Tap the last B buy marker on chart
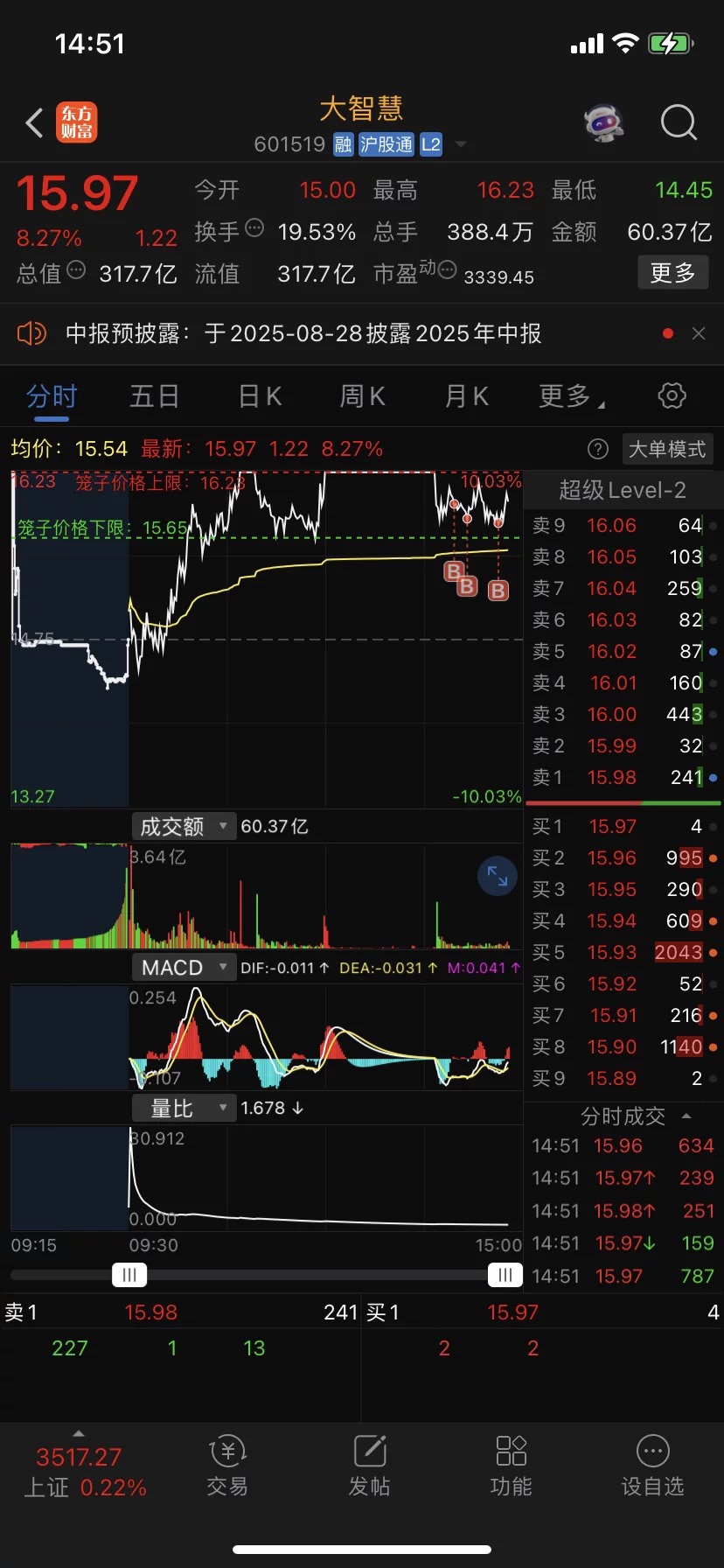Screen dimensions: 724x1568 [498, 590]
